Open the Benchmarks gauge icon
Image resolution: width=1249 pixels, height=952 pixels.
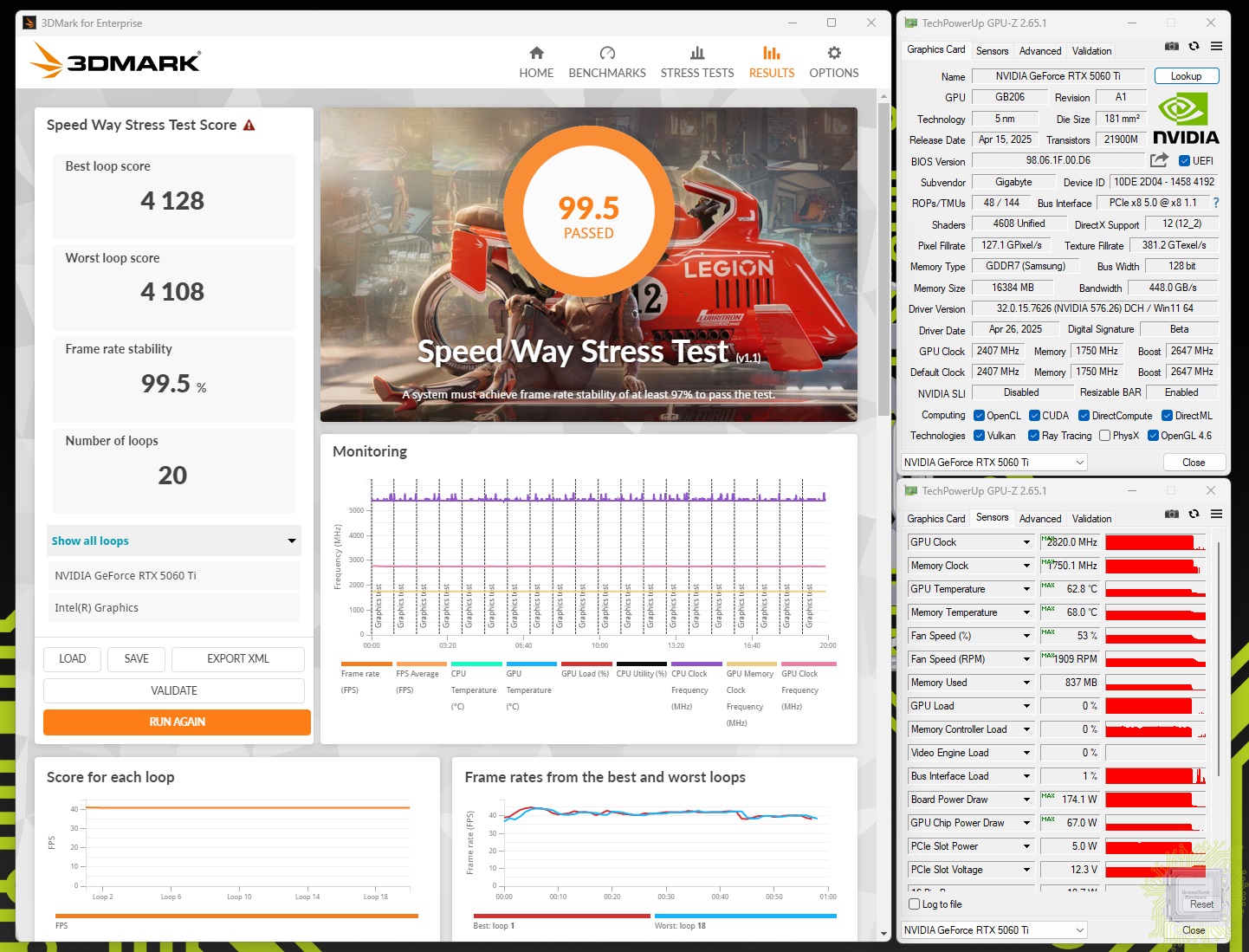click(x=607, y=53)
